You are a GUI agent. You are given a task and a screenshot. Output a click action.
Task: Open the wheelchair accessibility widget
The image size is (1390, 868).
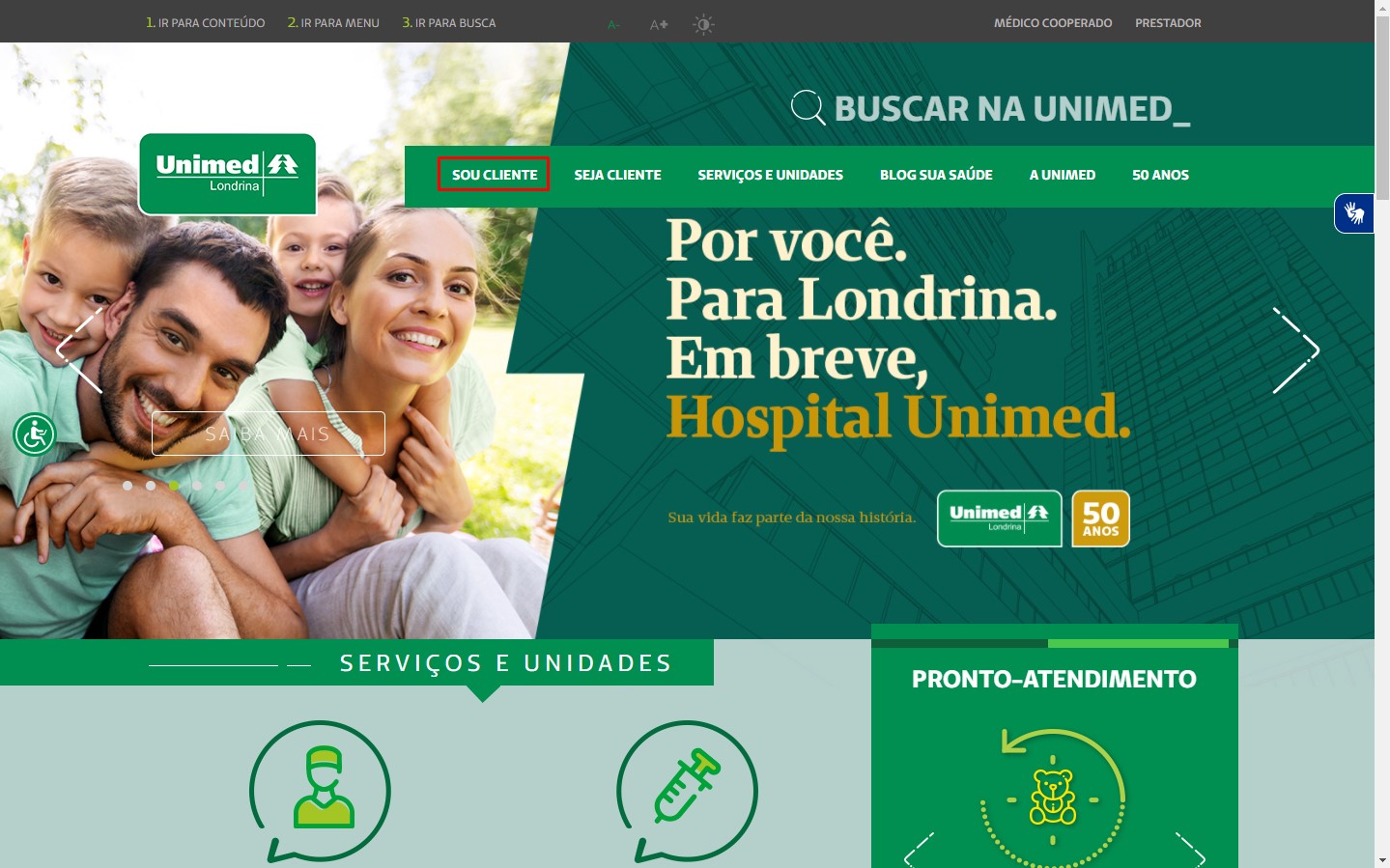tap(35, 434)
